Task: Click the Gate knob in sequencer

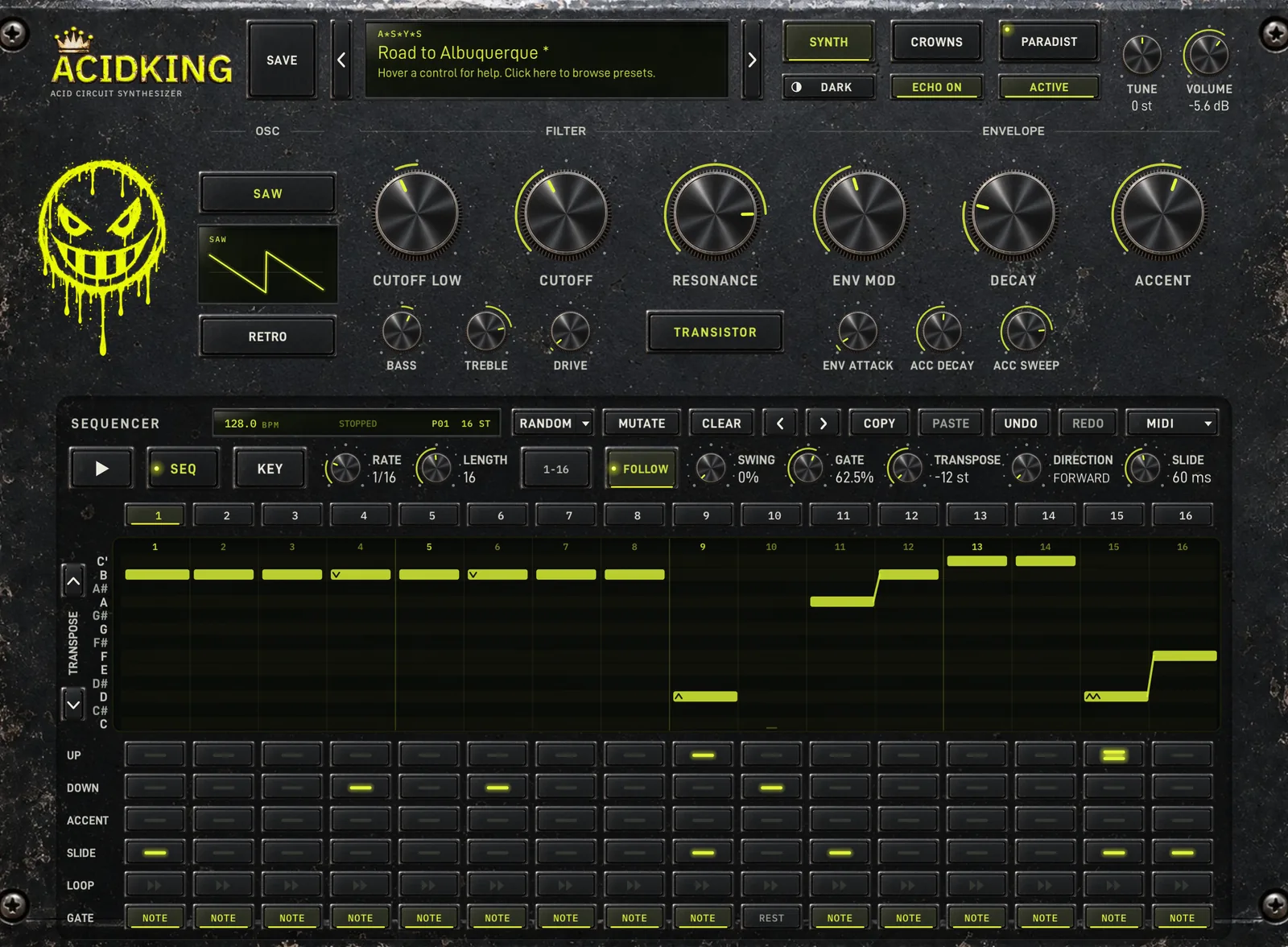Action: click(807, 468)
